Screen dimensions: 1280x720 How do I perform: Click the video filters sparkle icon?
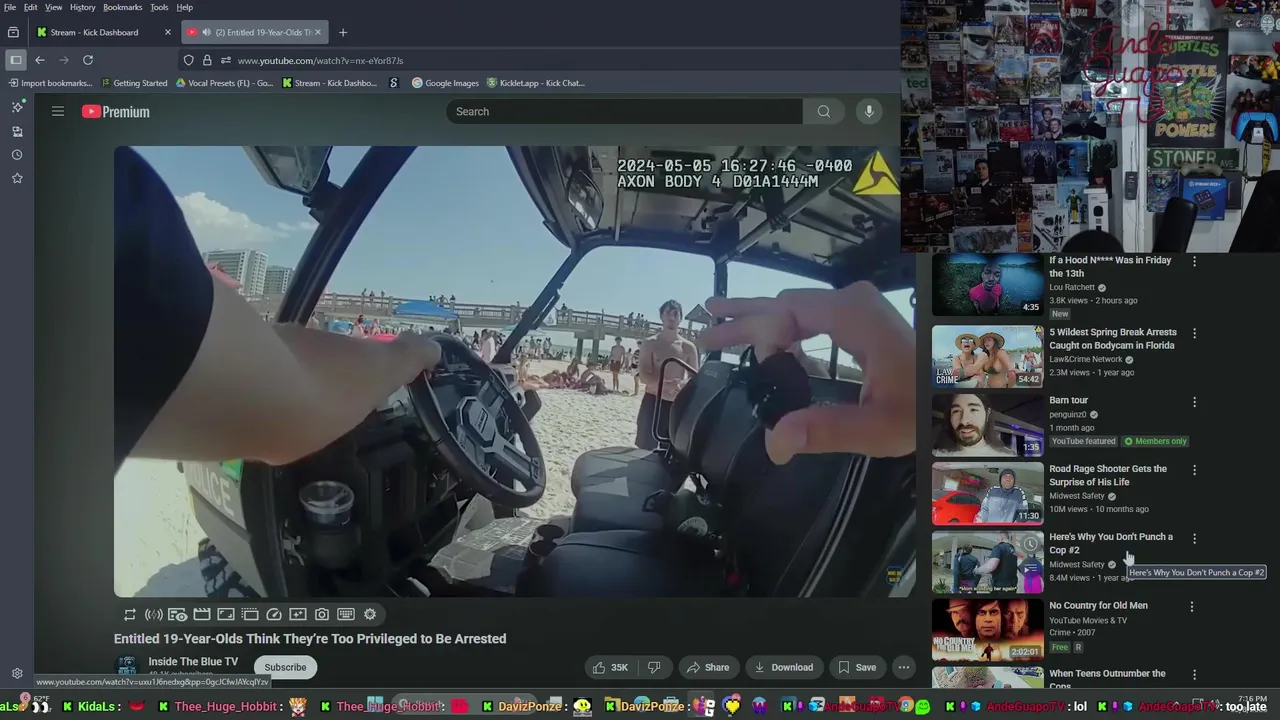[x=298, y=615]
